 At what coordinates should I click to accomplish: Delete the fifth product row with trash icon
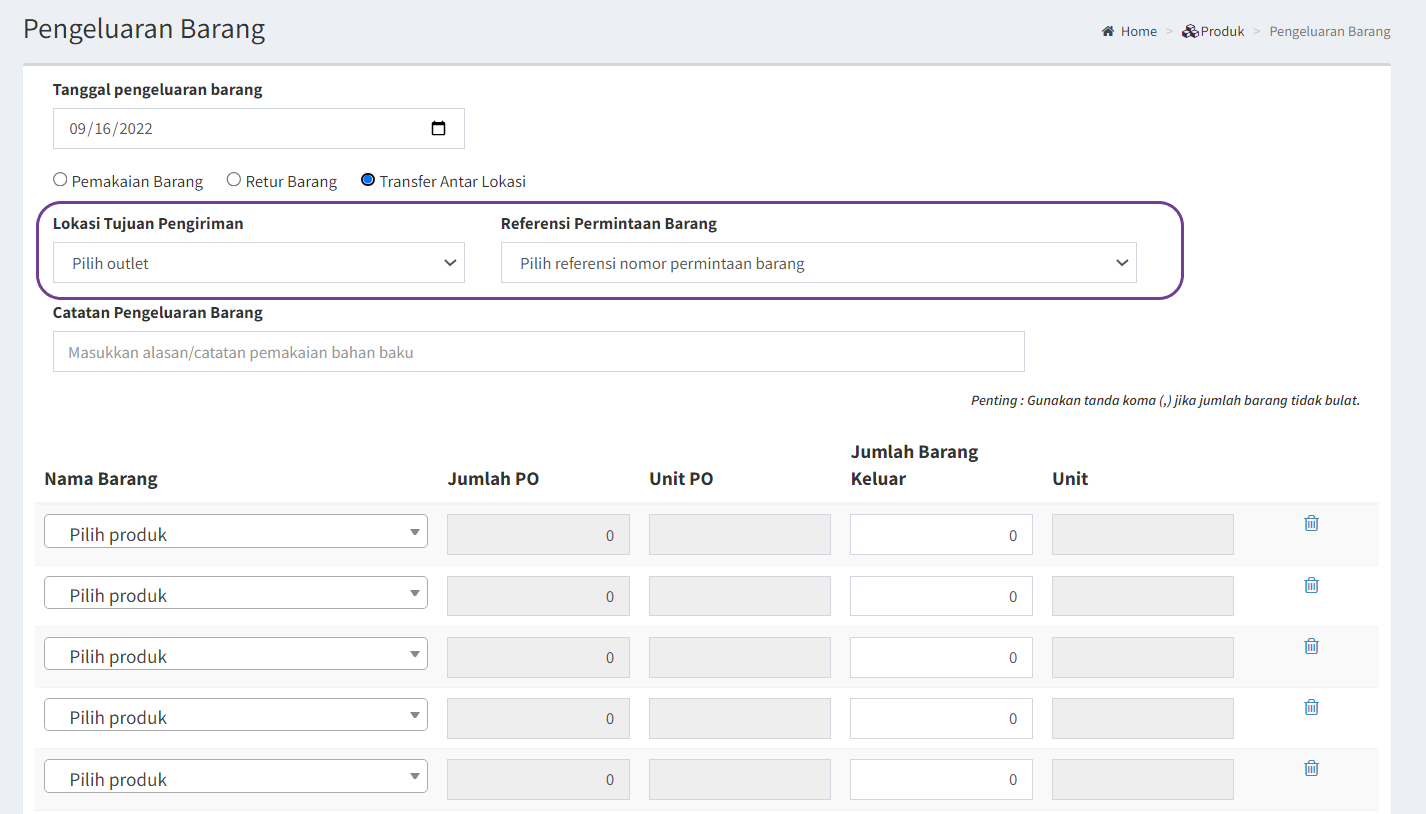point(1311,768)
